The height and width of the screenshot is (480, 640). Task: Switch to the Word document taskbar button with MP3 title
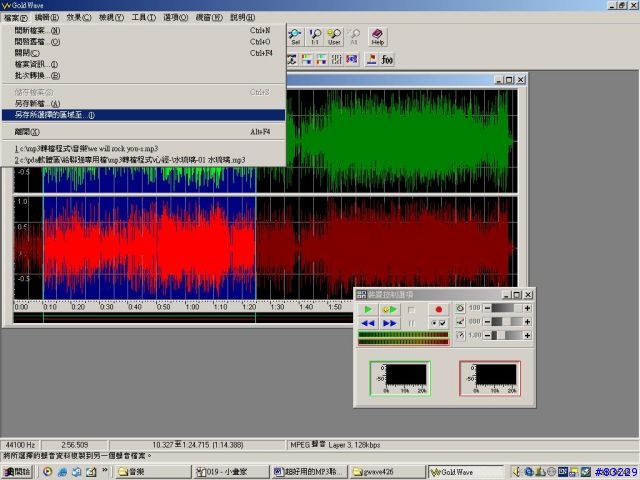309,471
